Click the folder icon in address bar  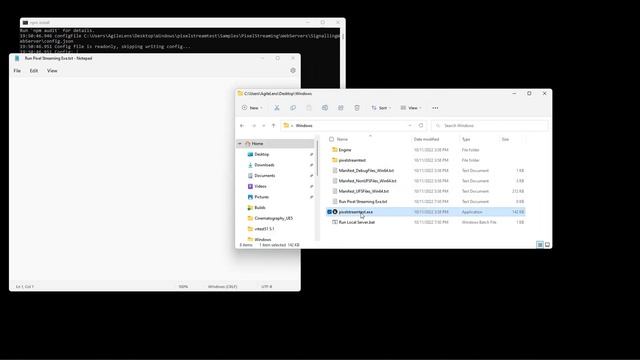(286, 125)
